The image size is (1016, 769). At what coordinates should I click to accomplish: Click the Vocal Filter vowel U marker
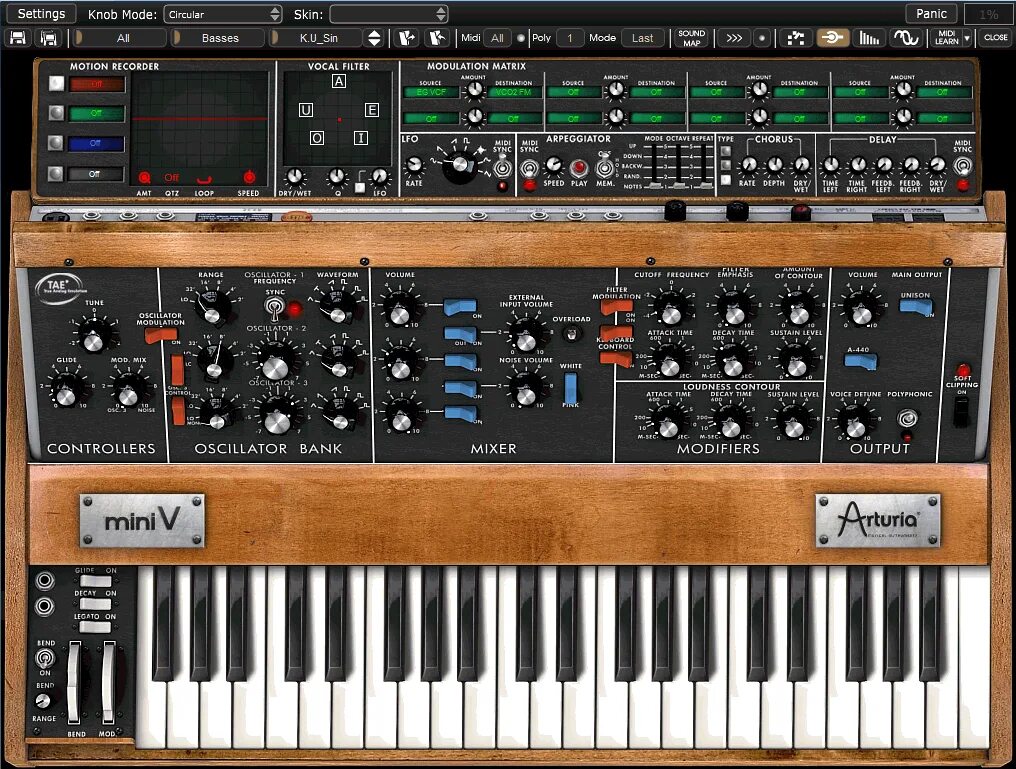click(306, 110)
